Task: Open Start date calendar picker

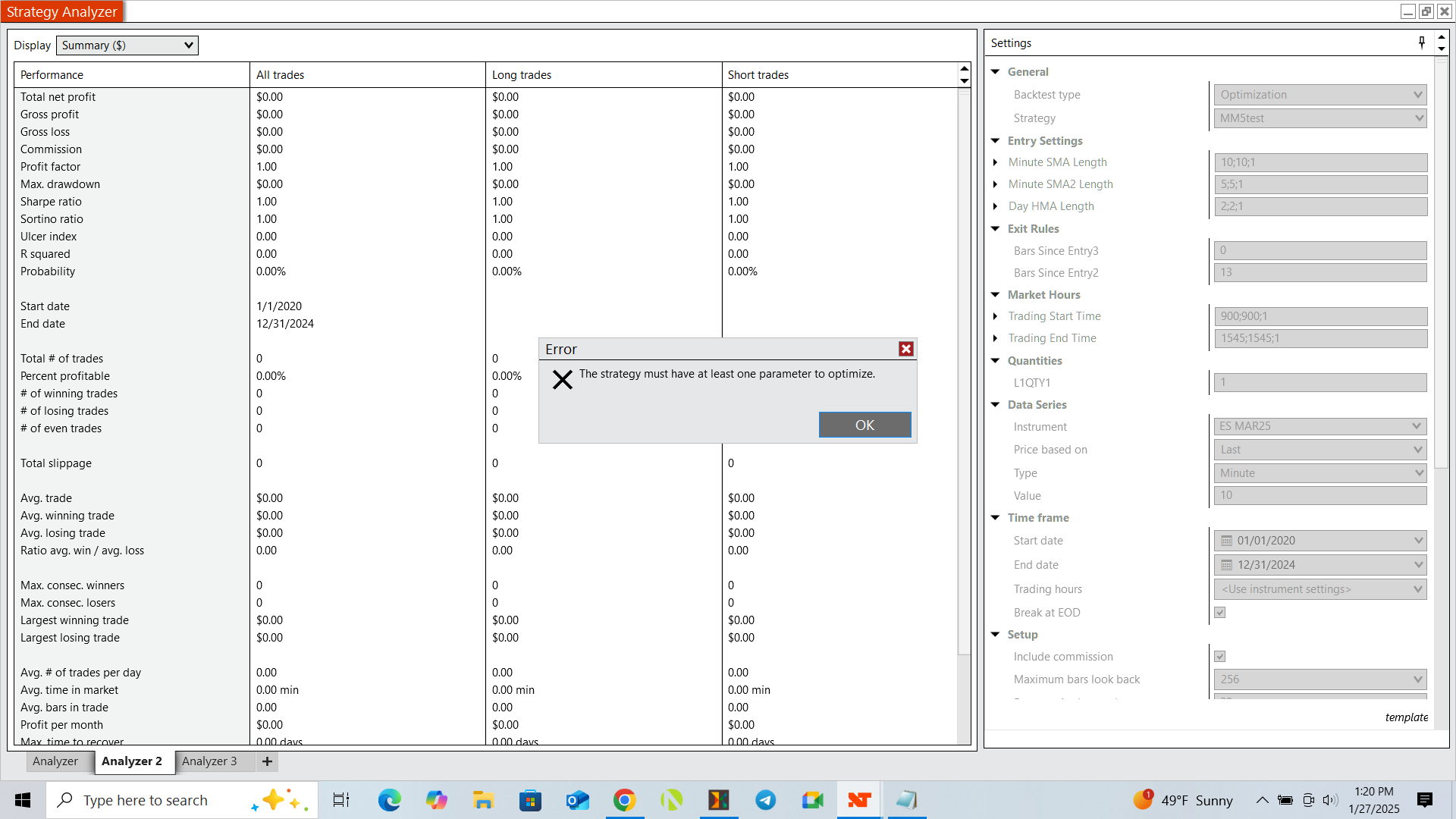Action: click(1226, 541)
